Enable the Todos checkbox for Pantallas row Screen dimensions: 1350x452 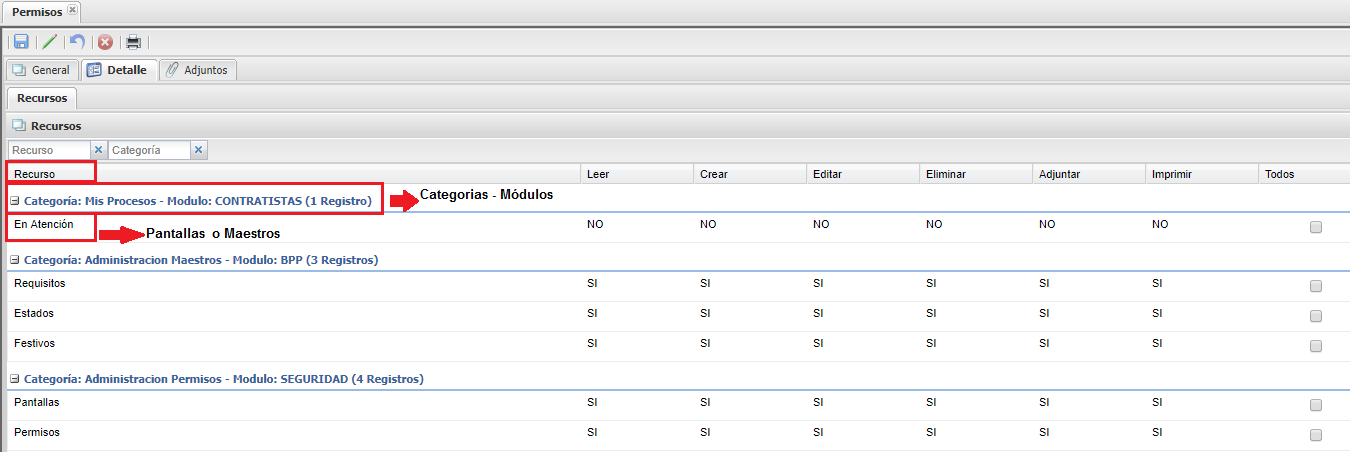[1315, 405]
